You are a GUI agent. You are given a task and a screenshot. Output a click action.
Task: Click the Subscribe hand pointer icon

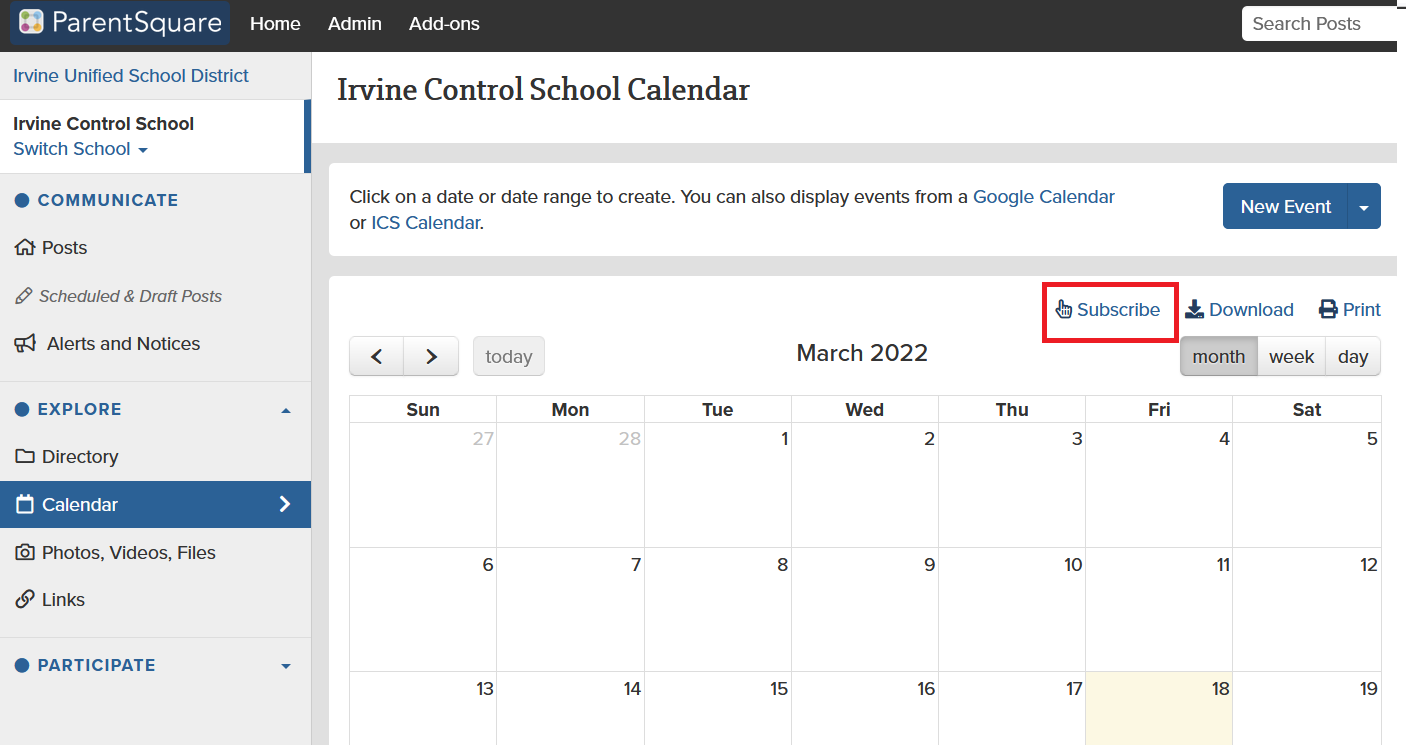tap(1064, 309)
